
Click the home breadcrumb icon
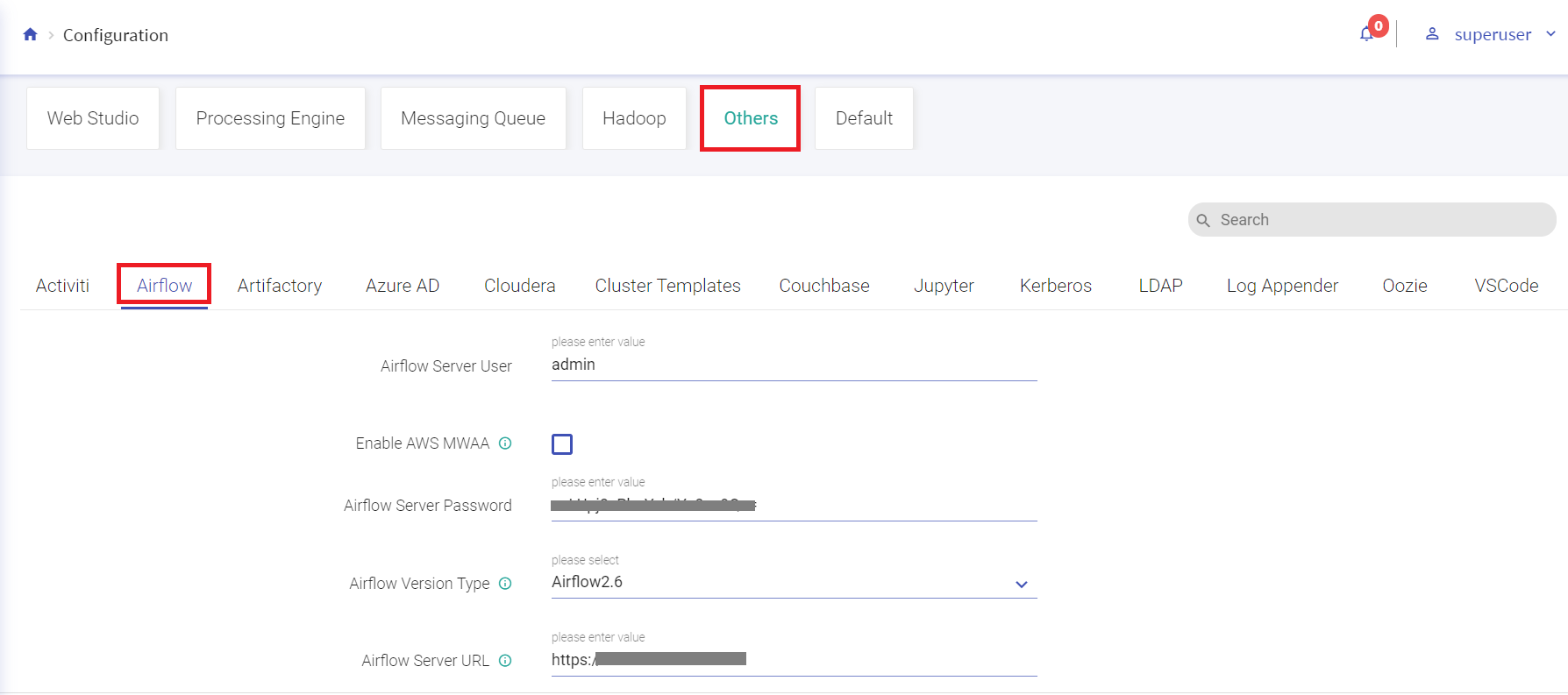pos(30,35)
